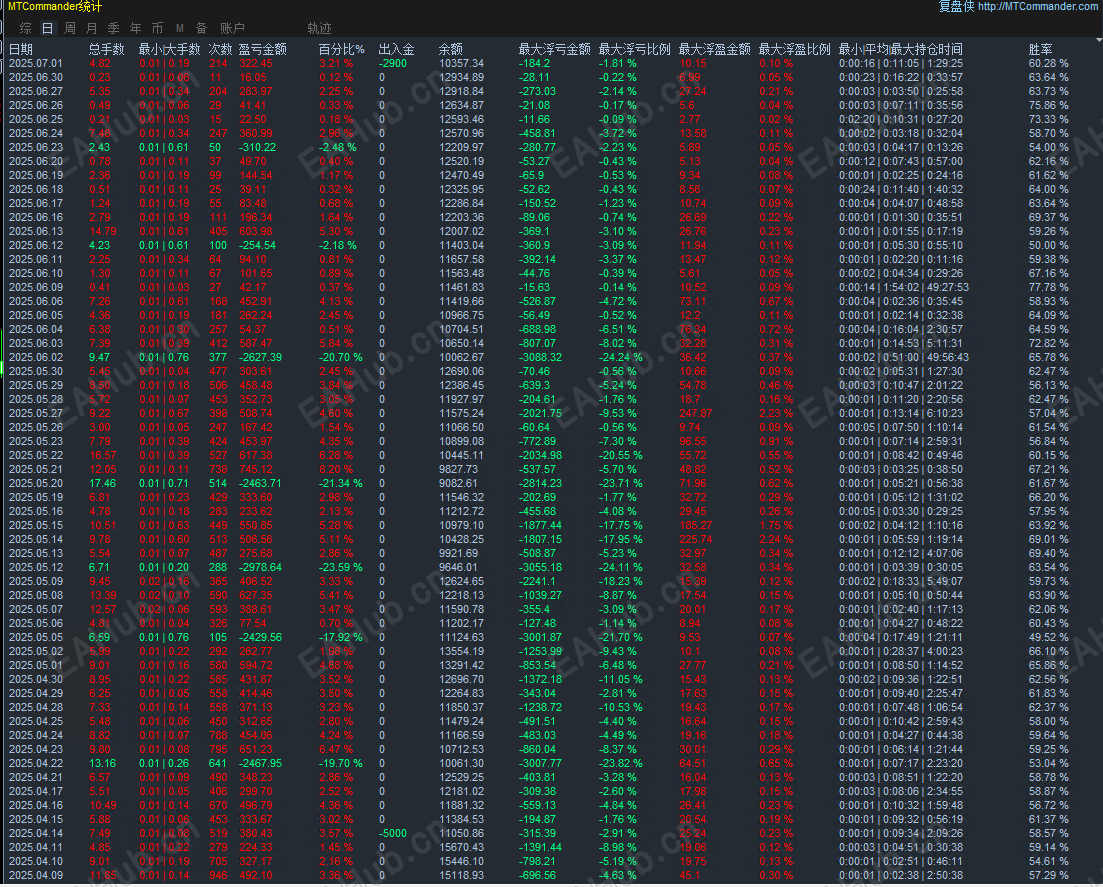
Task: Click the 745.12 profit amount
Action: click(255, 469)
